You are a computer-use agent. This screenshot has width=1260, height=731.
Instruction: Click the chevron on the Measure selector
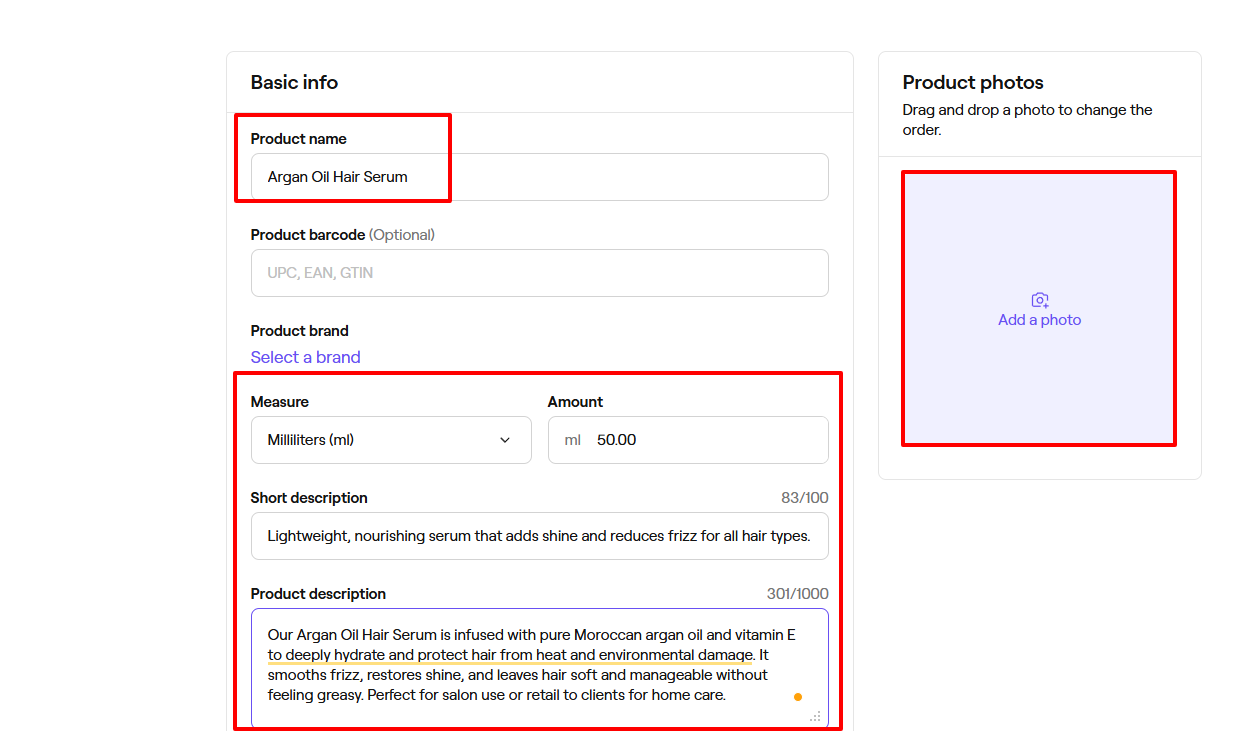pos(506,440)
